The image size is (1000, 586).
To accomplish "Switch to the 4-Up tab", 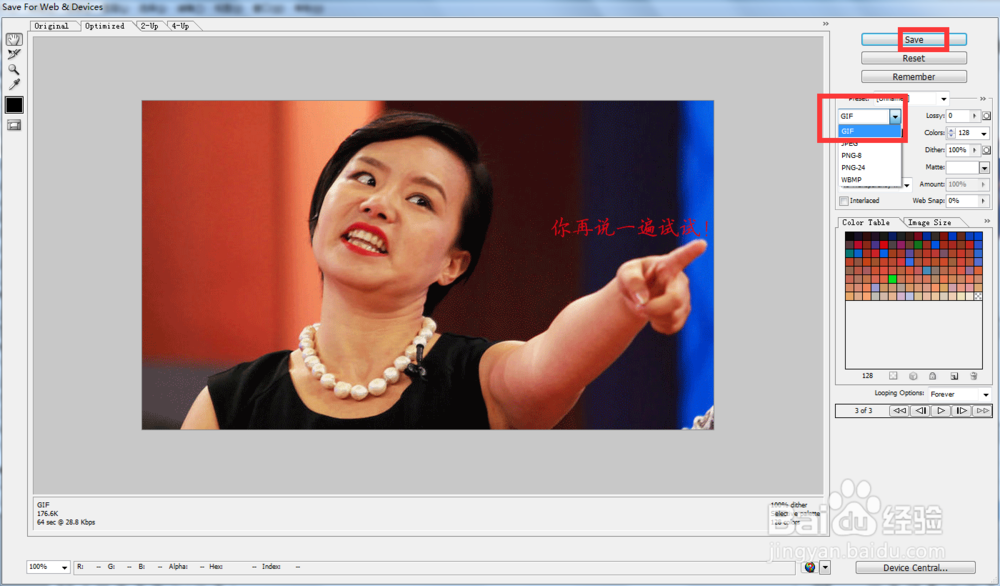I will pyautogui.click(x=180, y=26).
